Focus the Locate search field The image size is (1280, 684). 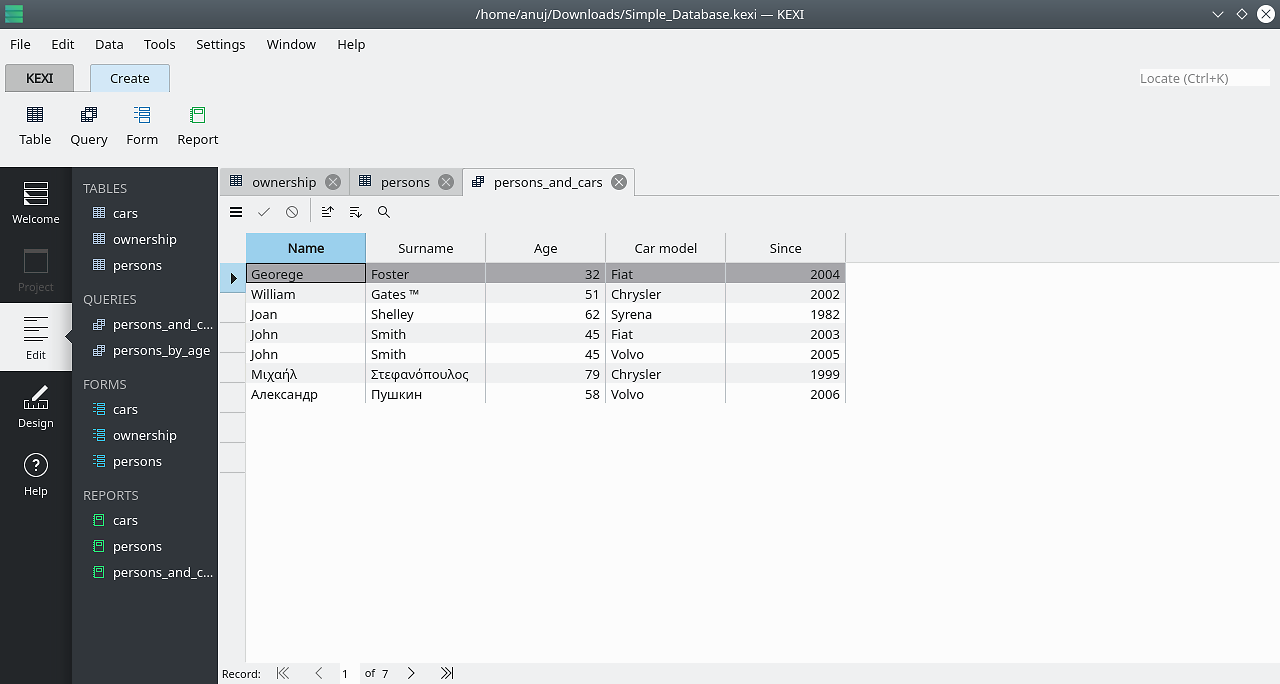pyautogui.click(x=1204, y=78)
